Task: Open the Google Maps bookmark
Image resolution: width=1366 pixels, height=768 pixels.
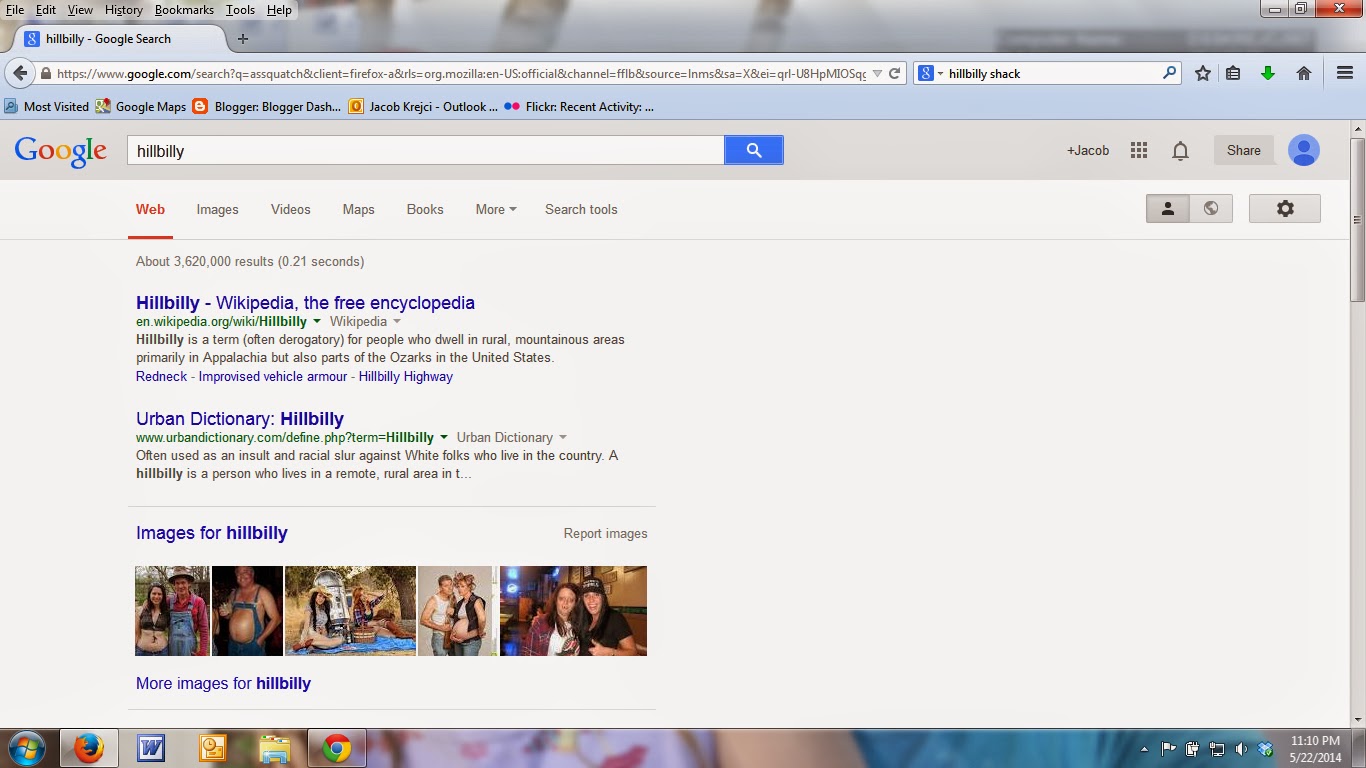Action: 141,106
